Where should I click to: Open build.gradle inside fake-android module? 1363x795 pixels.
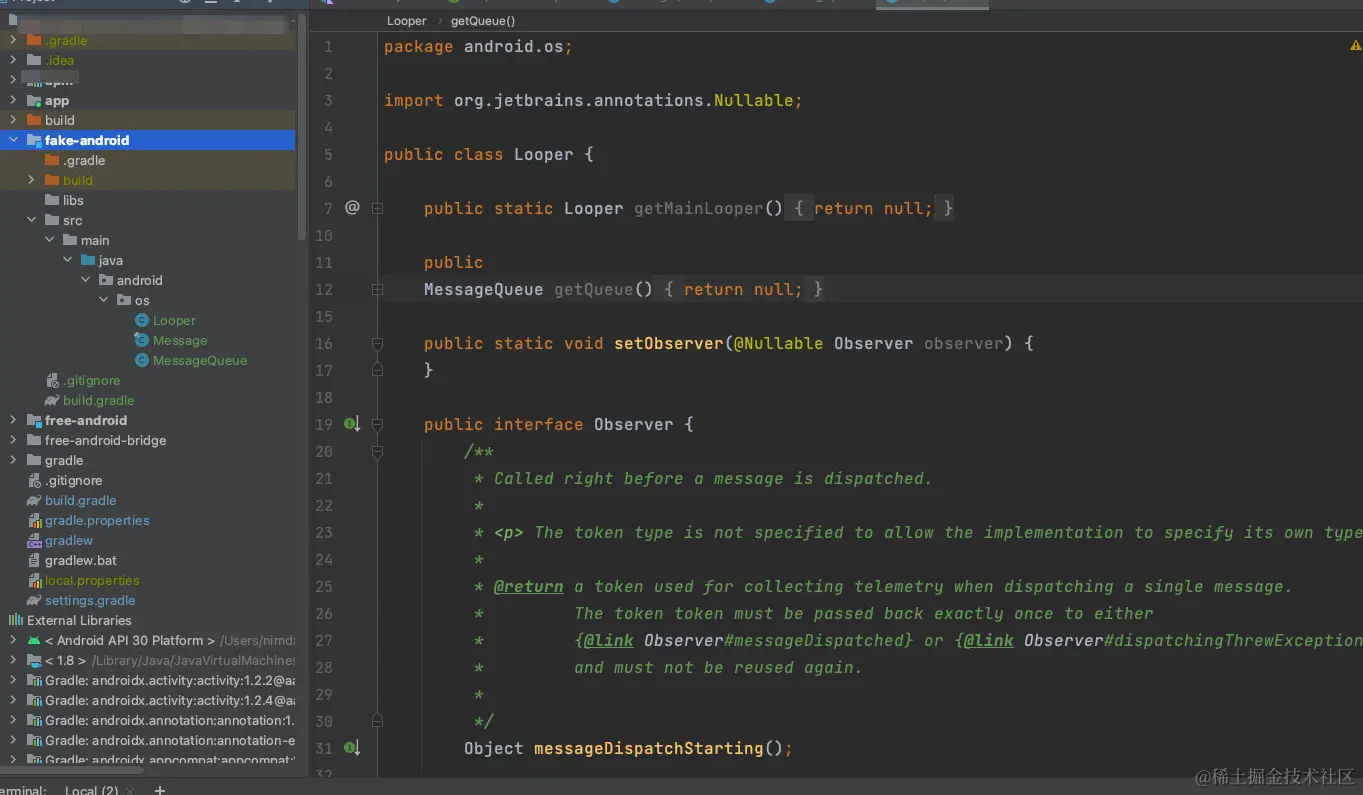tap(98, 400)
